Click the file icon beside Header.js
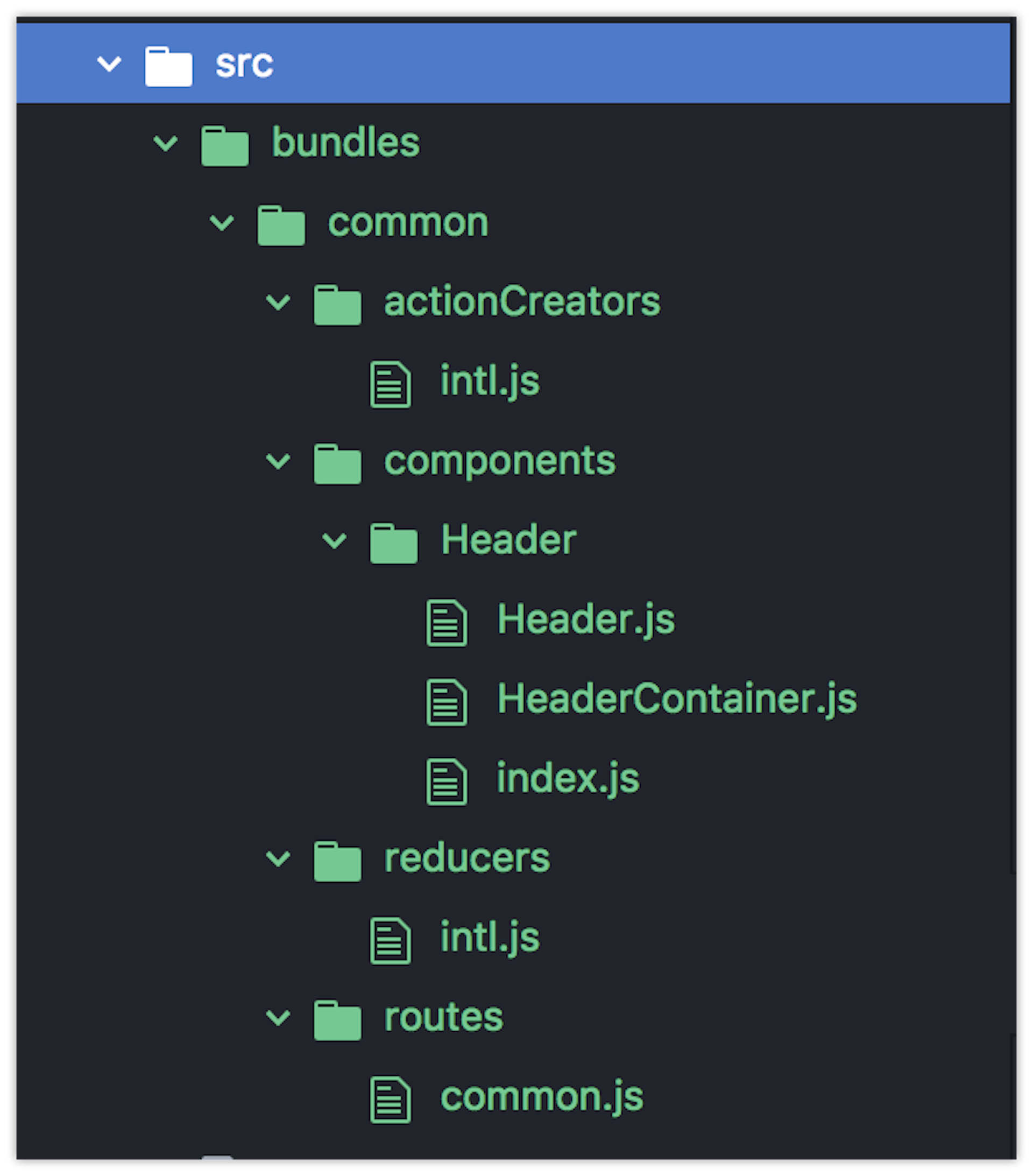The image size is (1033, 1176). click(x=448, y=622)
